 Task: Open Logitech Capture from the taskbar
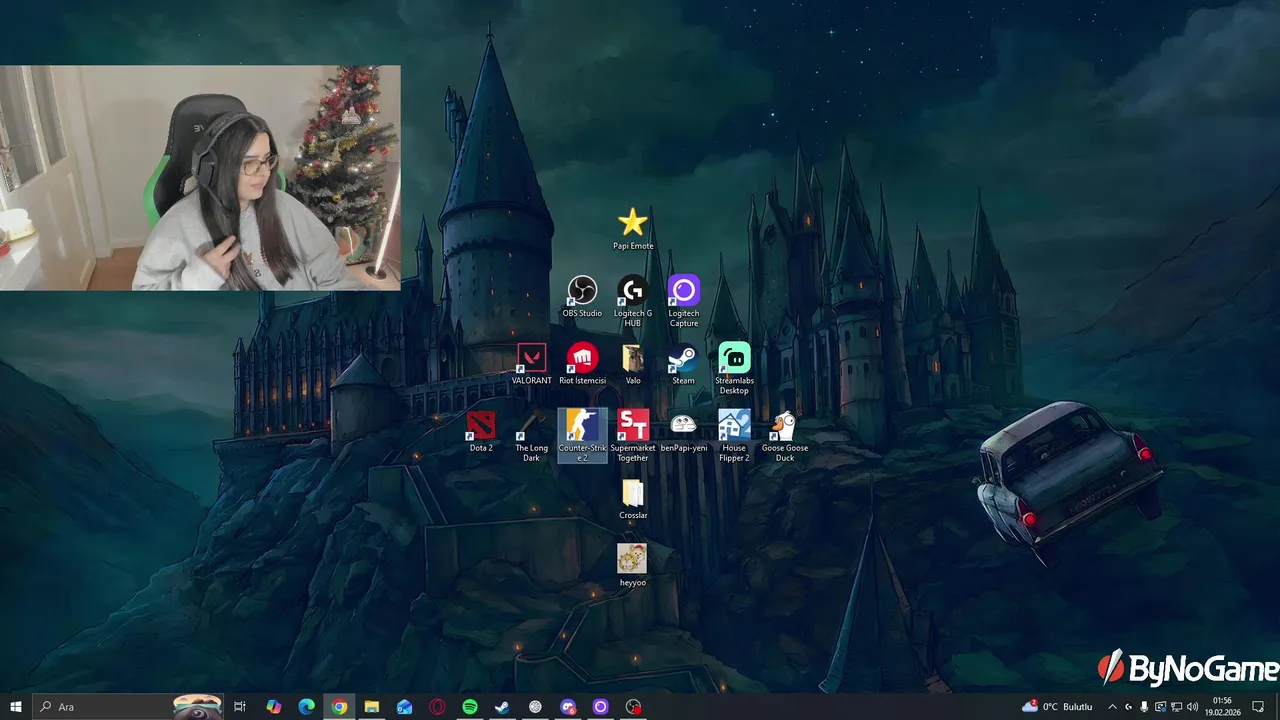tap(600, 707)
